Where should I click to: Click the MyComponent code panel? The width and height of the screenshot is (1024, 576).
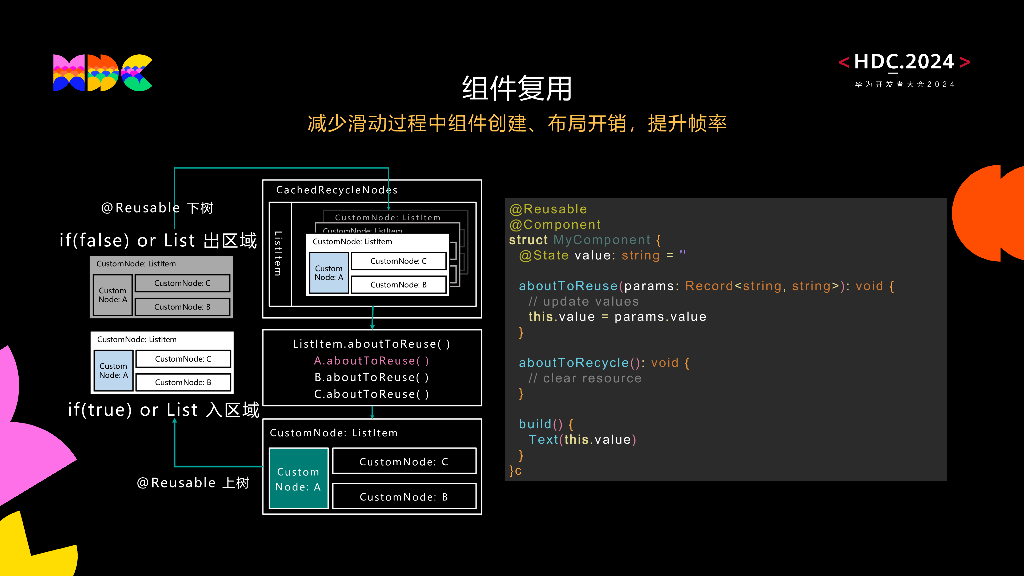[x=725, y=340]
